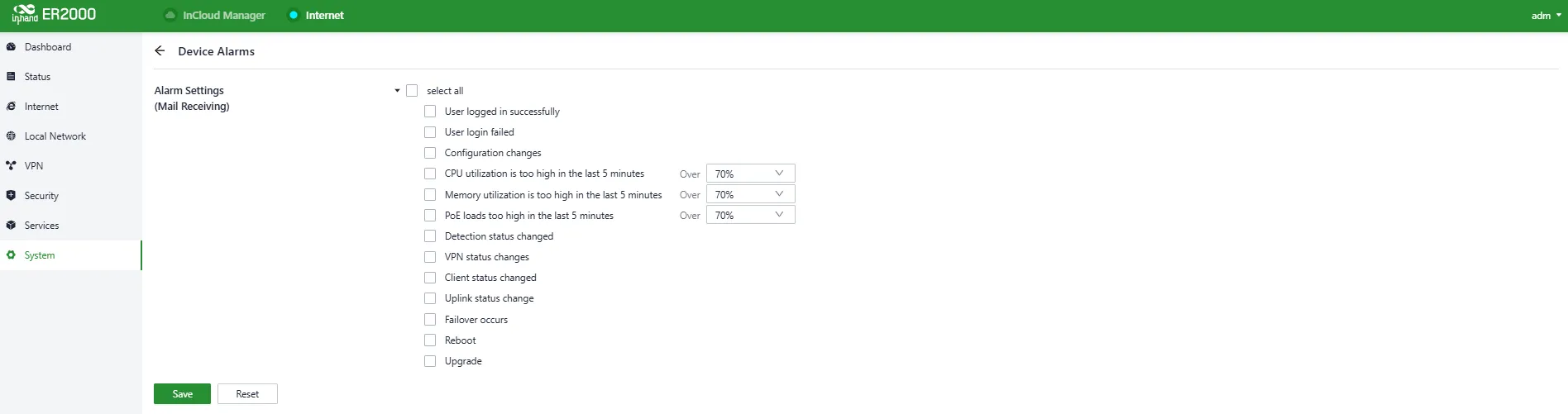This screenshot has width=1568, height=414.
Task: Go back using the arrow beside Device Alarms
Action: [x=160, y=51]
